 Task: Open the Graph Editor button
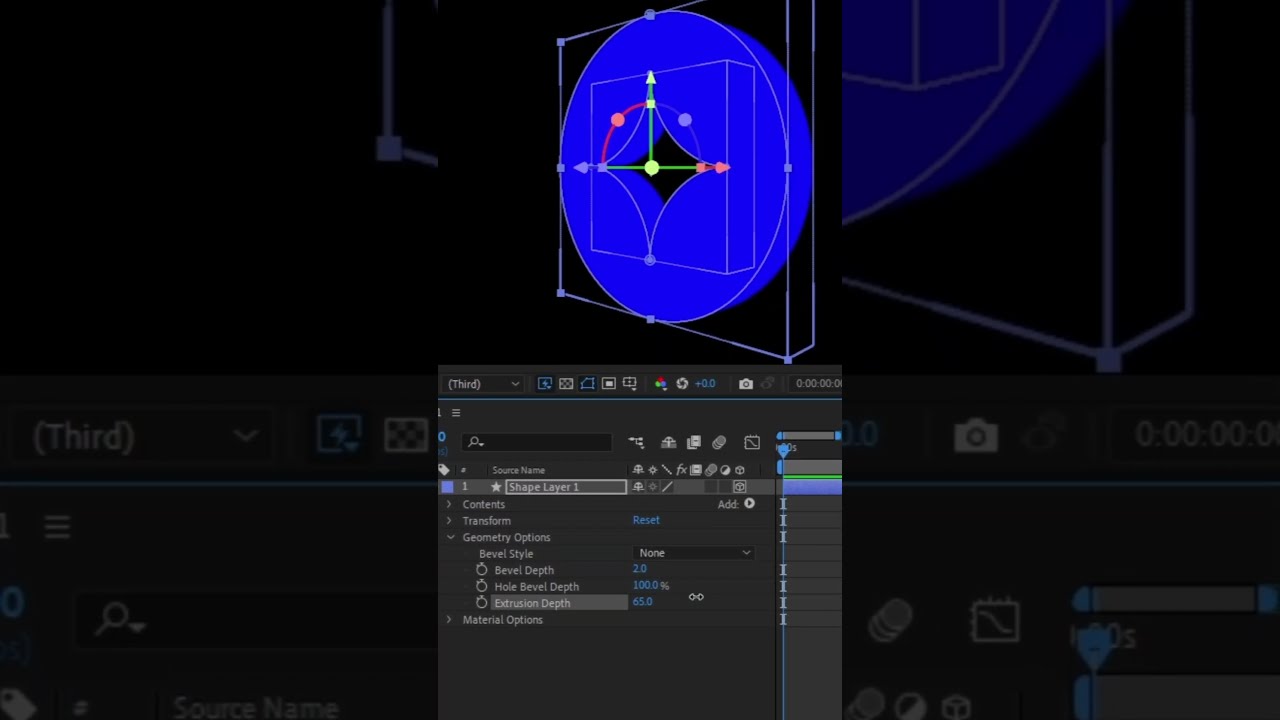click(752, 442)
